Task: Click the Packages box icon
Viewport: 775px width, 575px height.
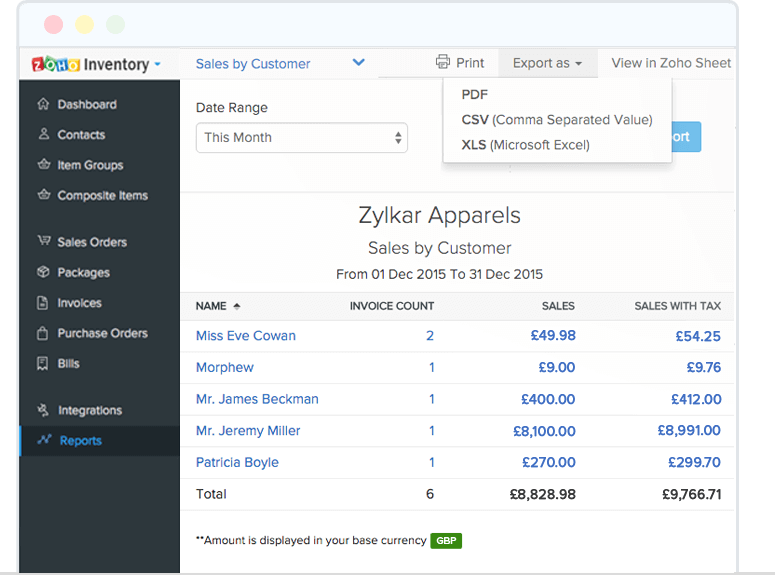Action: [43, 272]
